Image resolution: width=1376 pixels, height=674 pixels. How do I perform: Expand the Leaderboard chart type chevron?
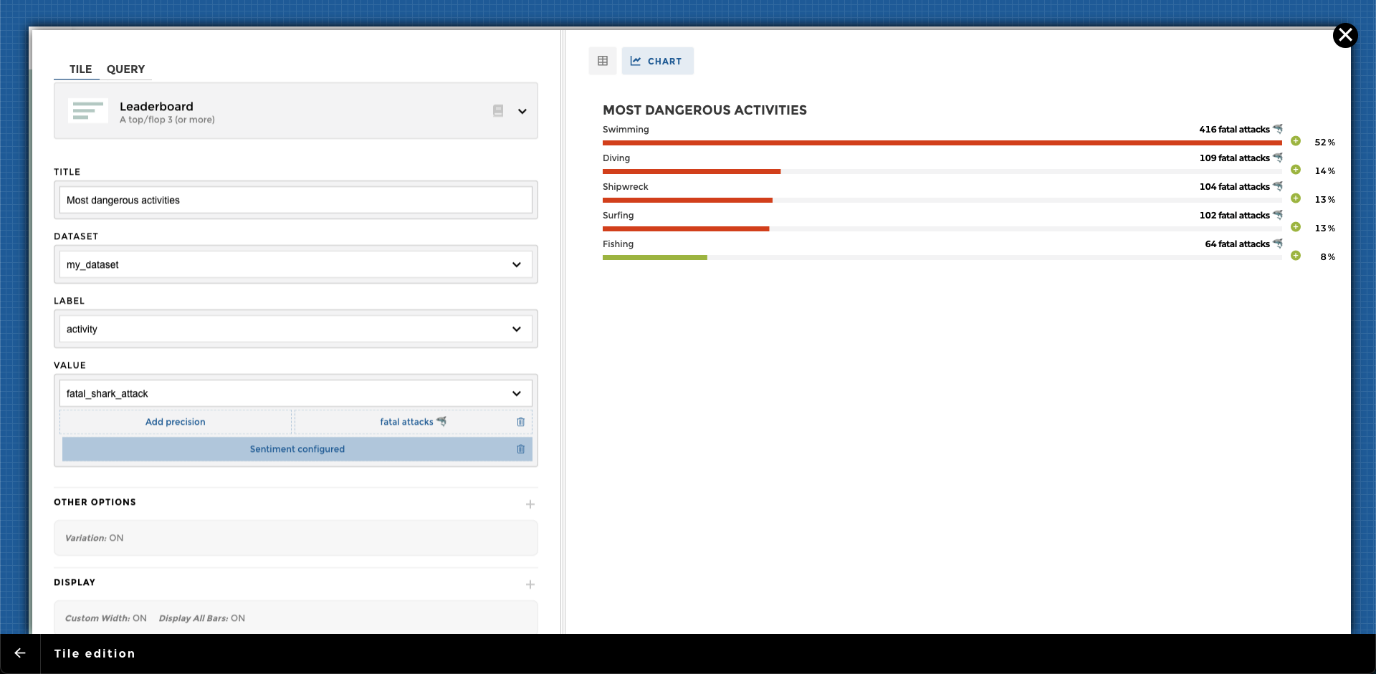pyautogui.click(x=522, y=111)
